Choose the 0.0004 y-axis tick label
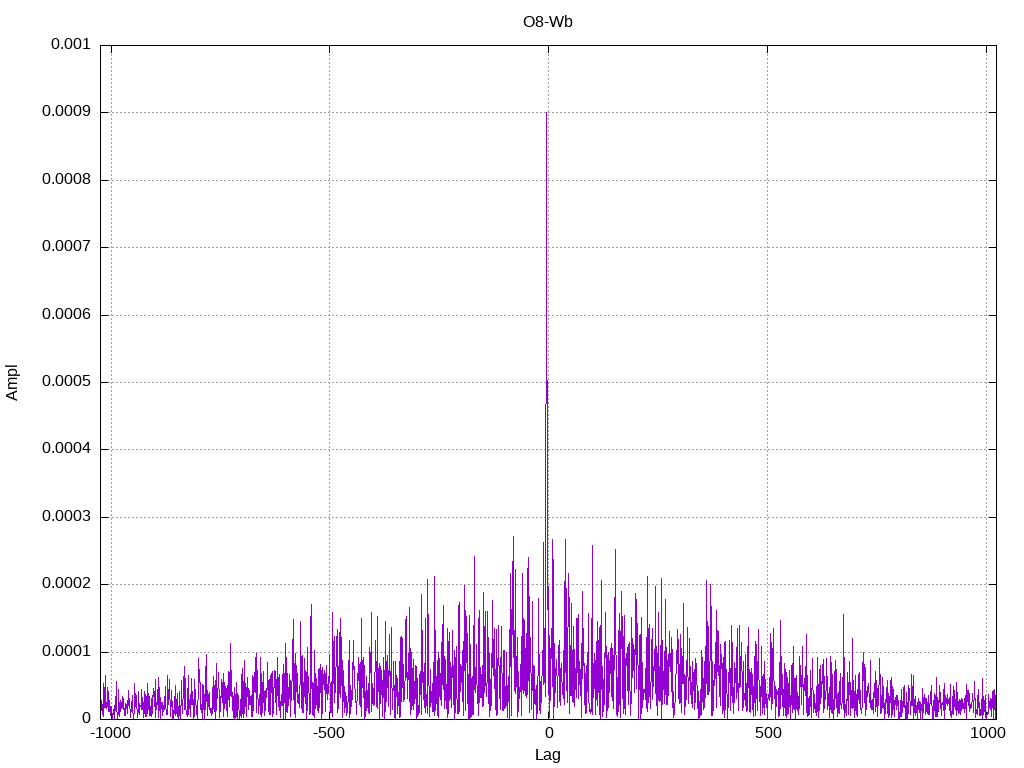This screenshot has width=1024, height=768. point(66,449)
